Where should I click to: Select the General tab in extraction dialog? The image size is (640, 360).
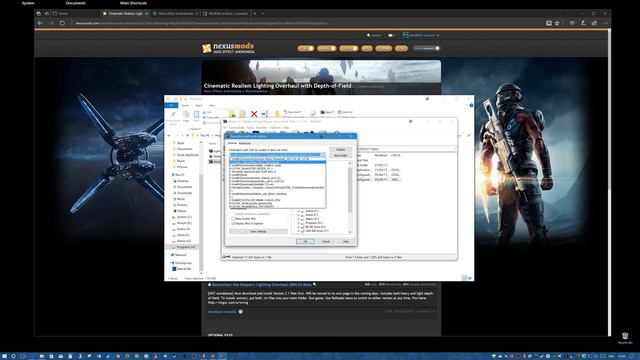[x=232, y=143]
